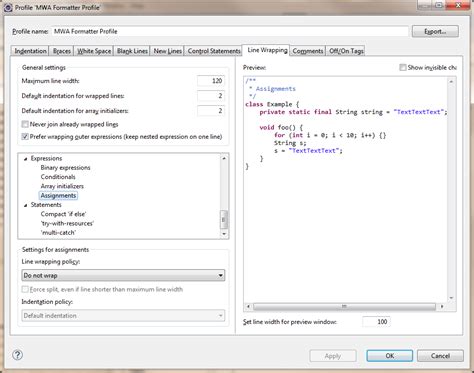
Task: Click the Profile name field
Action: (230, 31)
